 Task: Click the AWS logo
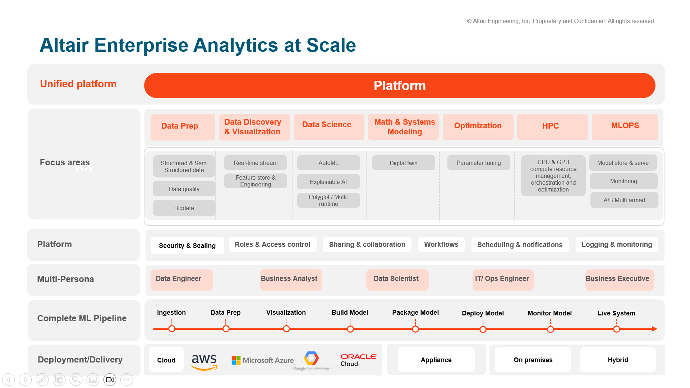pyautogui.click(x=204, y=362)
